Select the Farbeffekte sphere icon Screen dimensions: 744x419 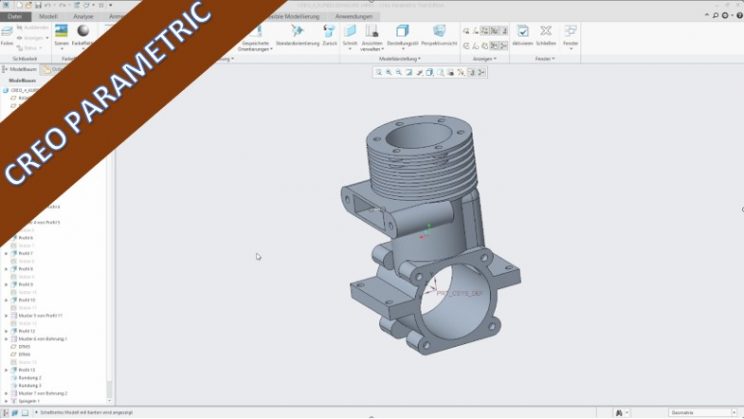[x=84, y=33]
